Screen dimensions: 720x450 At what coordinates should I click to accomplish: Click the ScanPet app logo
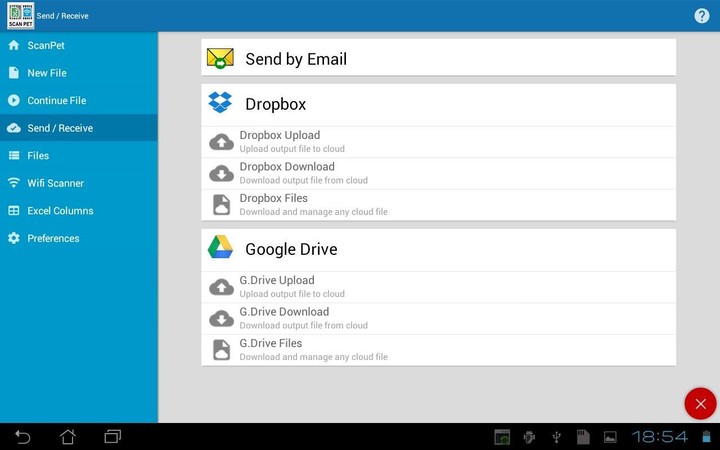pyautogui.click(x=20, y=16)
